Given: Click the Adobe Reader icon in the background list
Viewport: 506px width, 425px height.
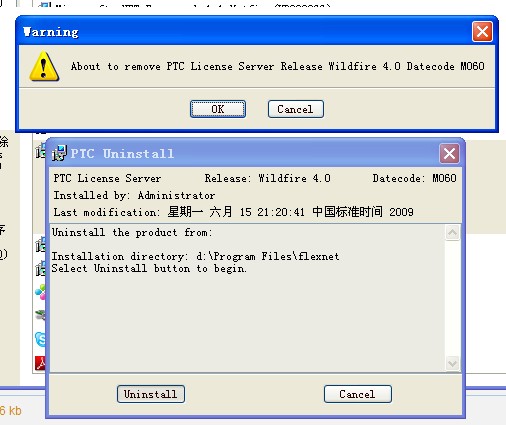Looking at the screenshot, I should pyautogui.click(x=40, y=363).
